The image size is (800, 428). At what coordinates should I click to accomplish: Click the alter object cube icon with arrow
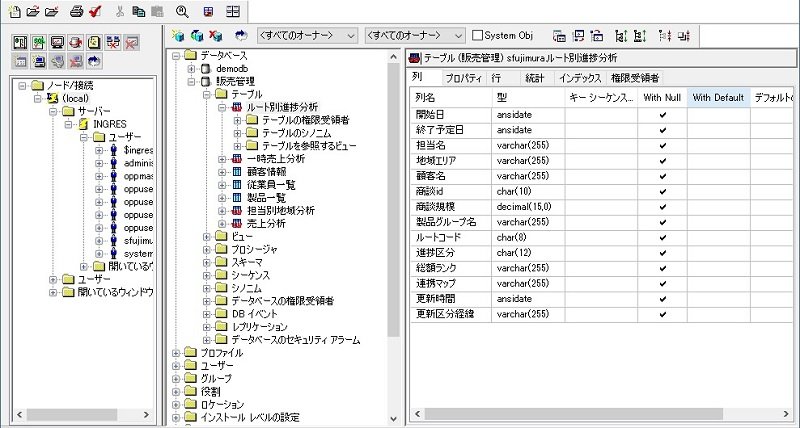point(196,36)
